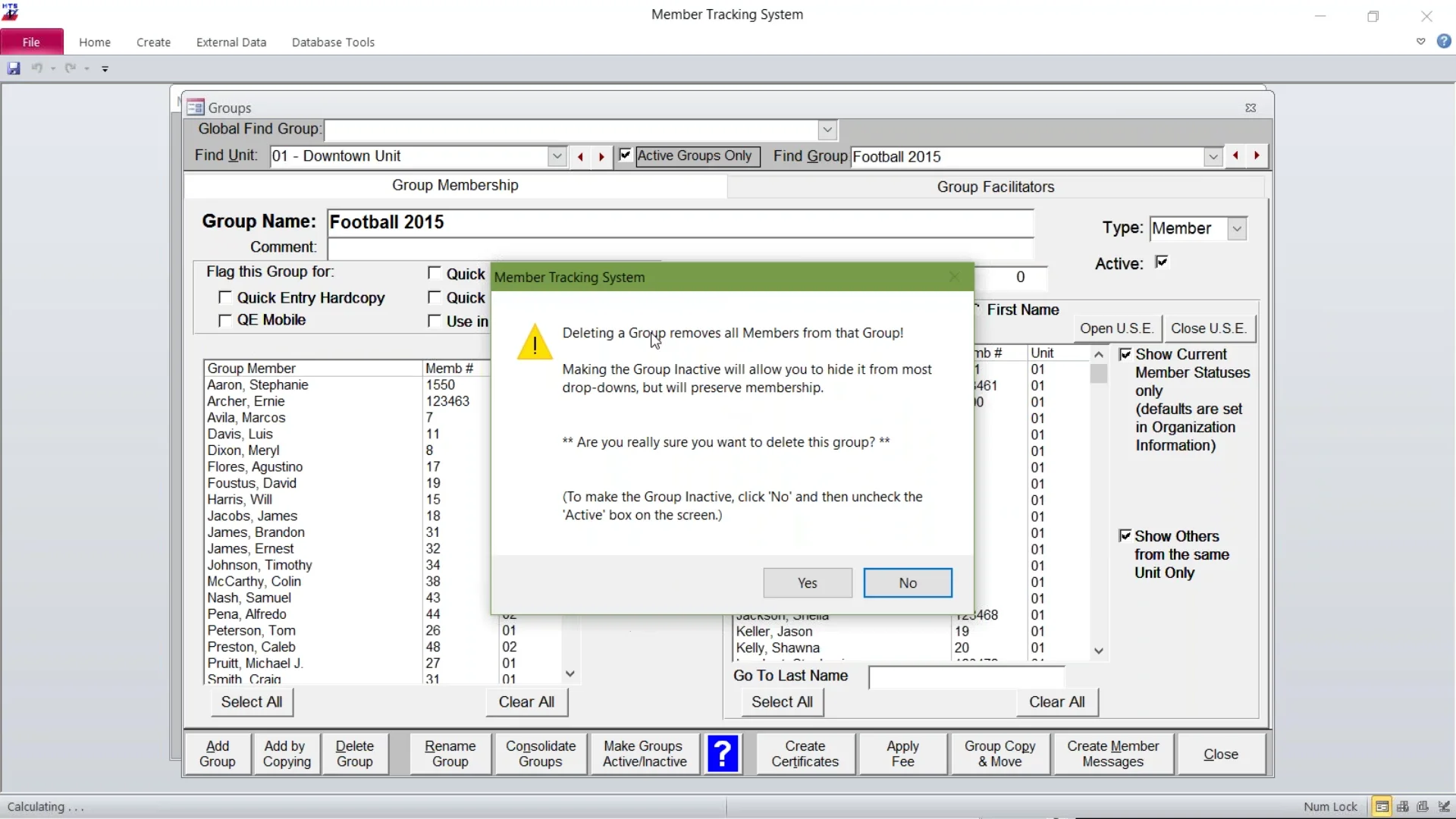Viewport: 1456px width, 819px height.
Task: Open the Type dropdown showing Member
Action: coord(1237,229)
